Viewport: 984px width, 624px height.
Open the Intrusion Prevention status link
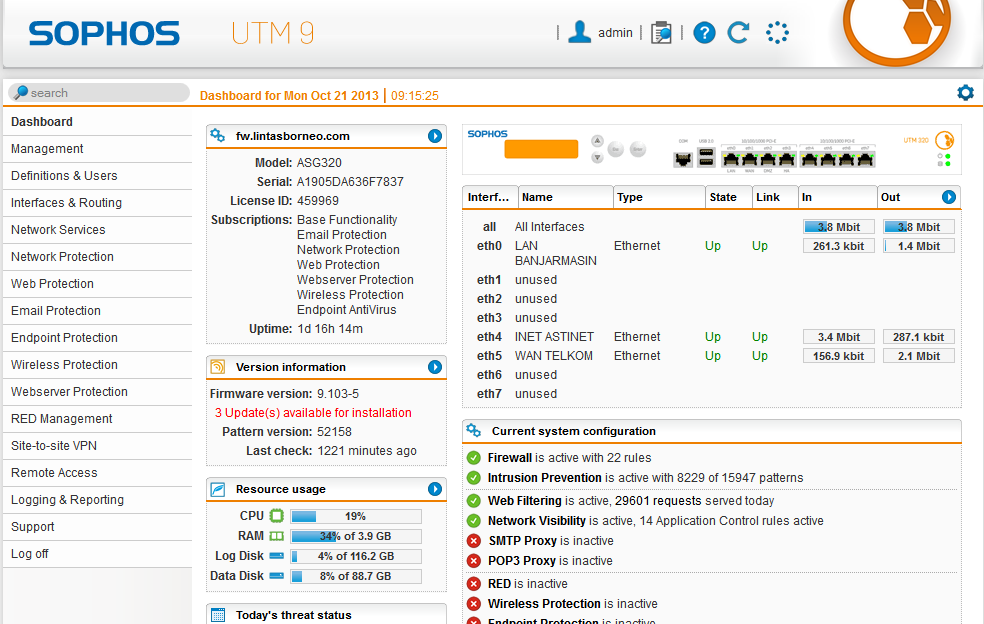(x=545, y=478)
